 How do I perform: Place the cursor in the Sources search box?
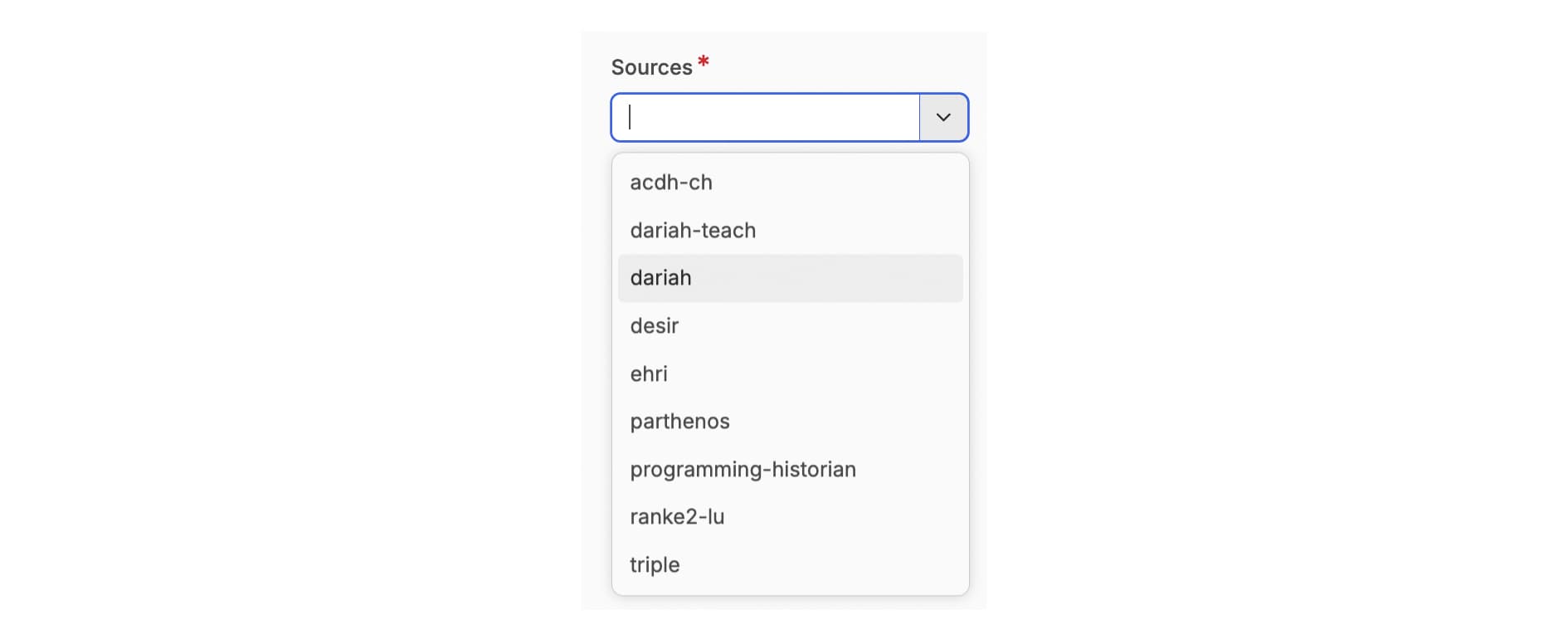pyautogui.click(x=765, y=117)
